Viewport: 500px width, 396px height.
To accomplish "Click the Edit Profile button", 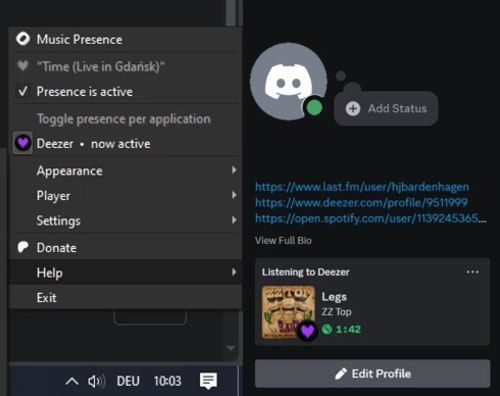I will [373, 373].
